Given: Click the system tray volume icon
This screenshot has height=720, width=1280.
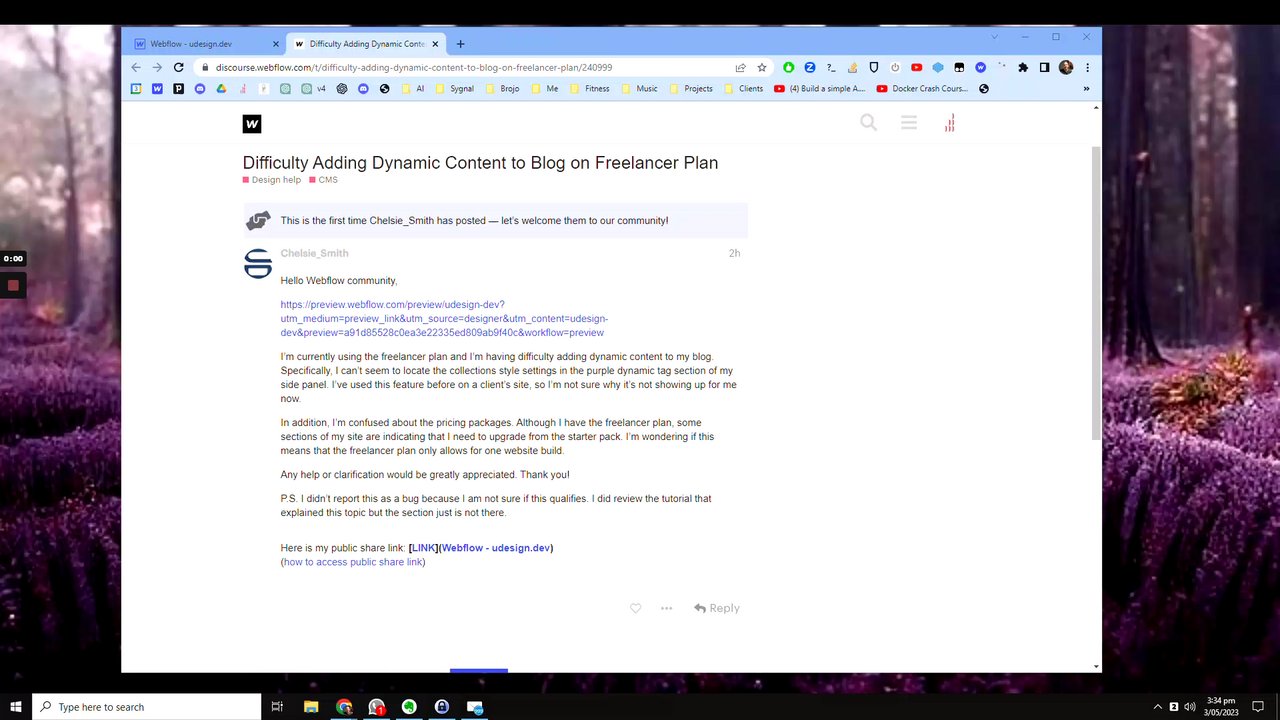Looking at the screenshot, I should 1190,707.
